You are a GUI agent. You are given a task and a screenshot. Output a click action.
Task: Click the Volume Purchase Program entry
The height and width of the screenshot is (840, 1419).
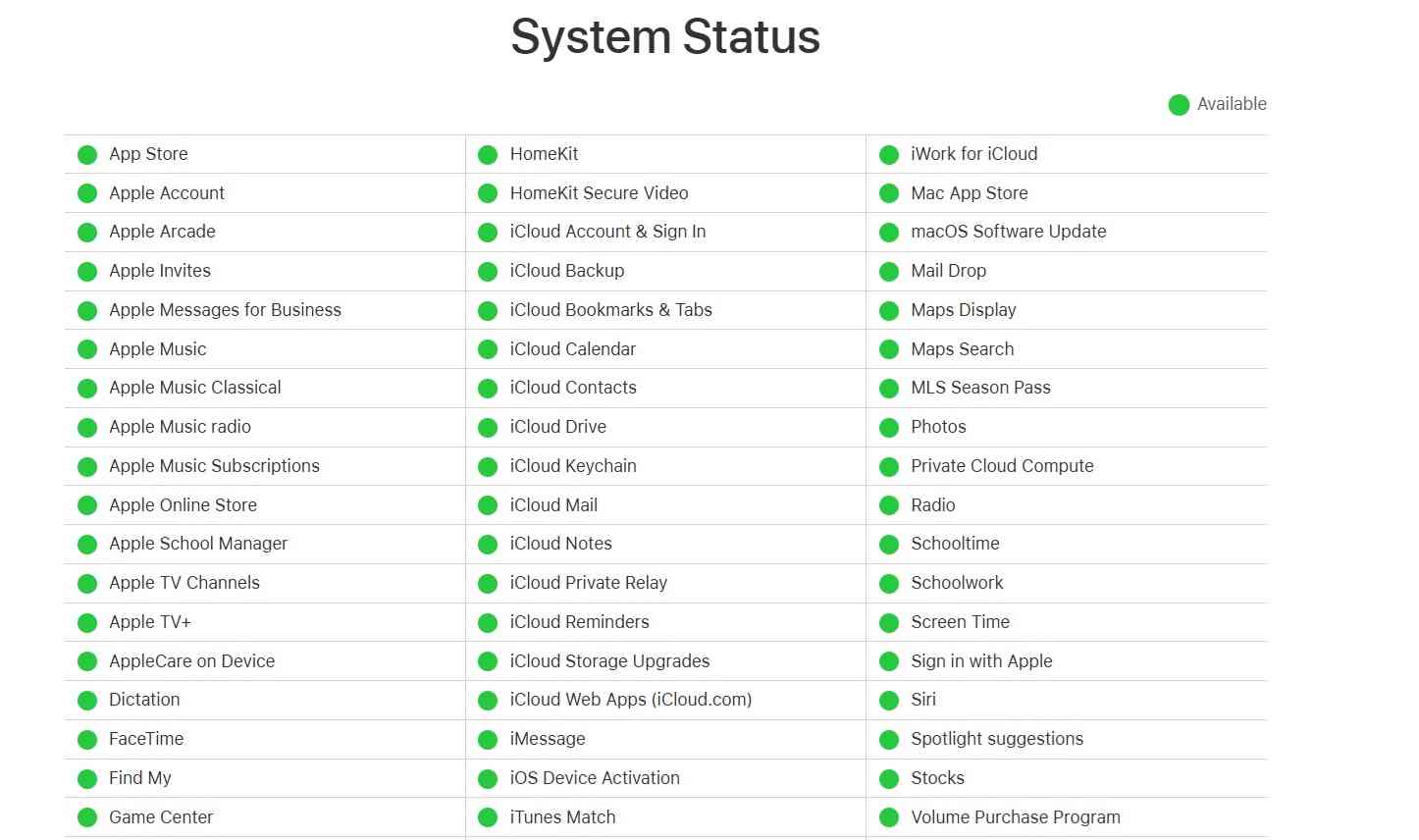1016,817
